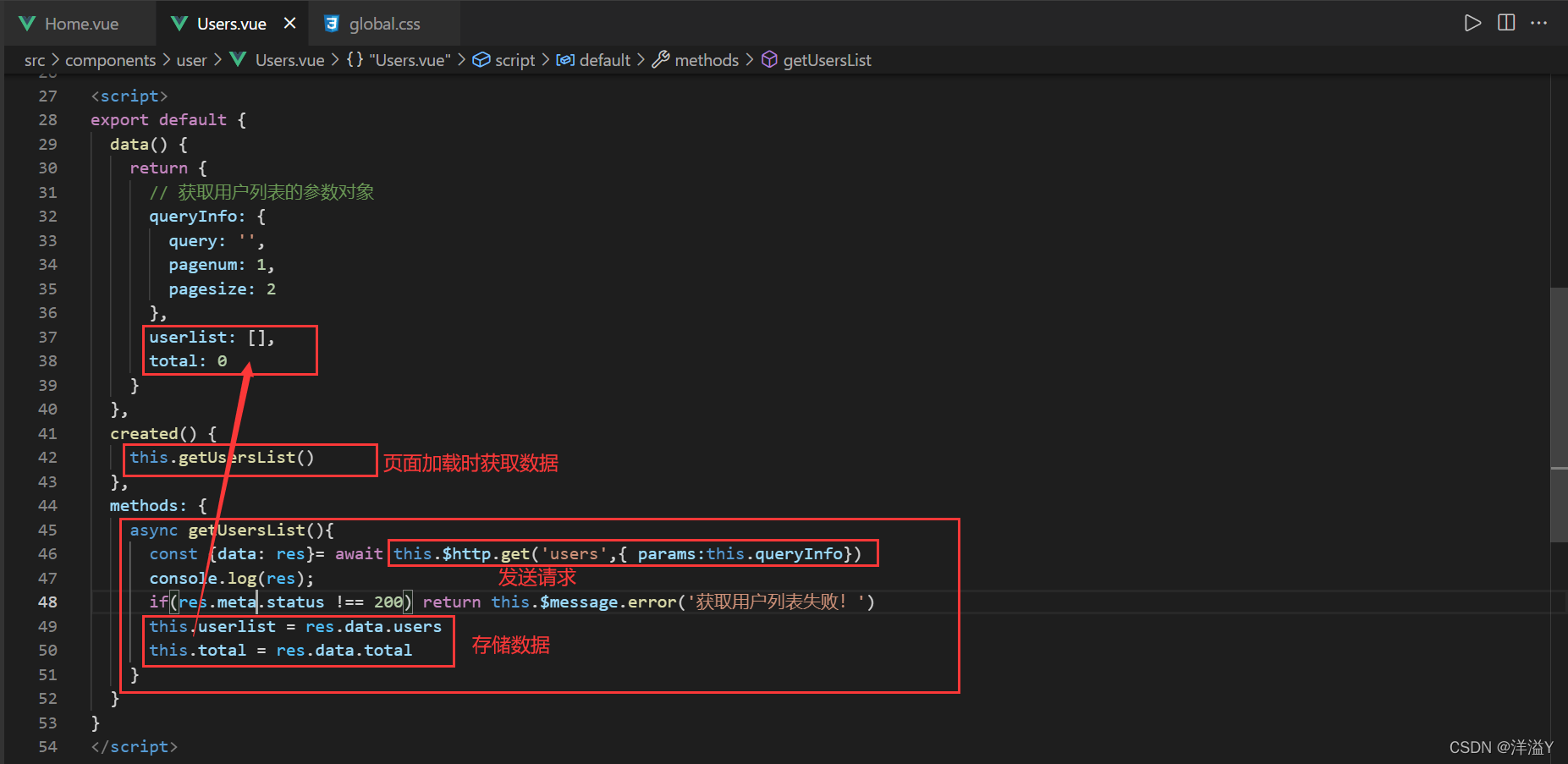
Task: Click 'this.total = res.data.total' line
Action: pyautogui.click(x=281, y=650)
